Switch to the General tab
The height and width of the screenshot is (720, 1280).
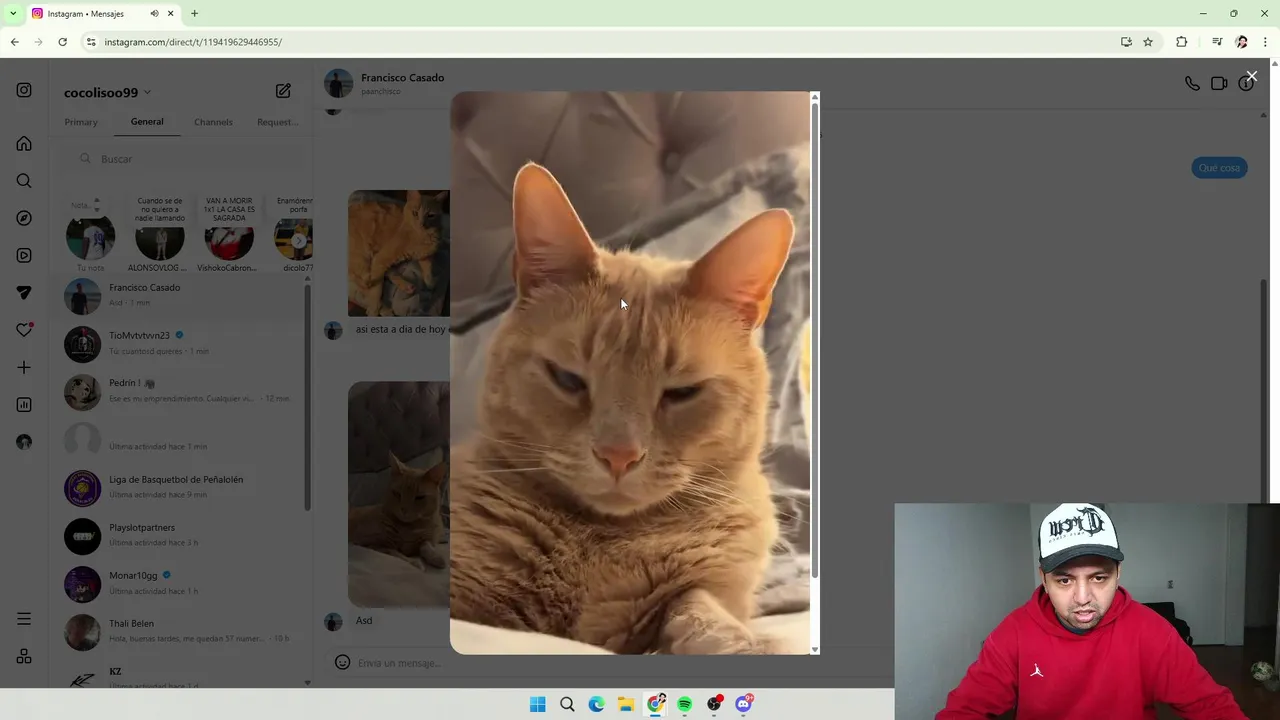coord(147,122)
